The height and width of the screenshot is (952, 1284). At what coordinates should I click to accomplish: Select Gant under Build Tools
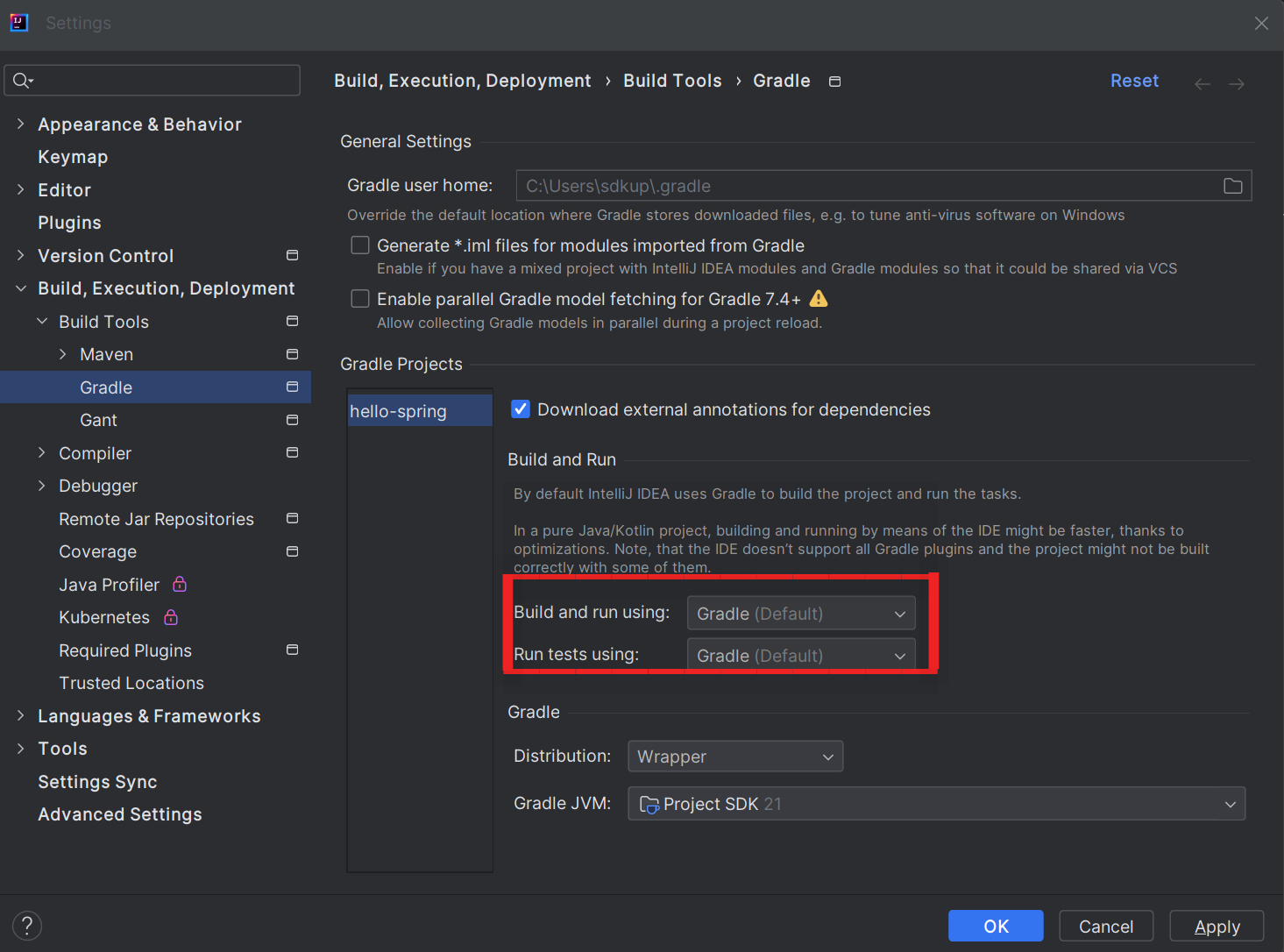click(x=98, y=420)
